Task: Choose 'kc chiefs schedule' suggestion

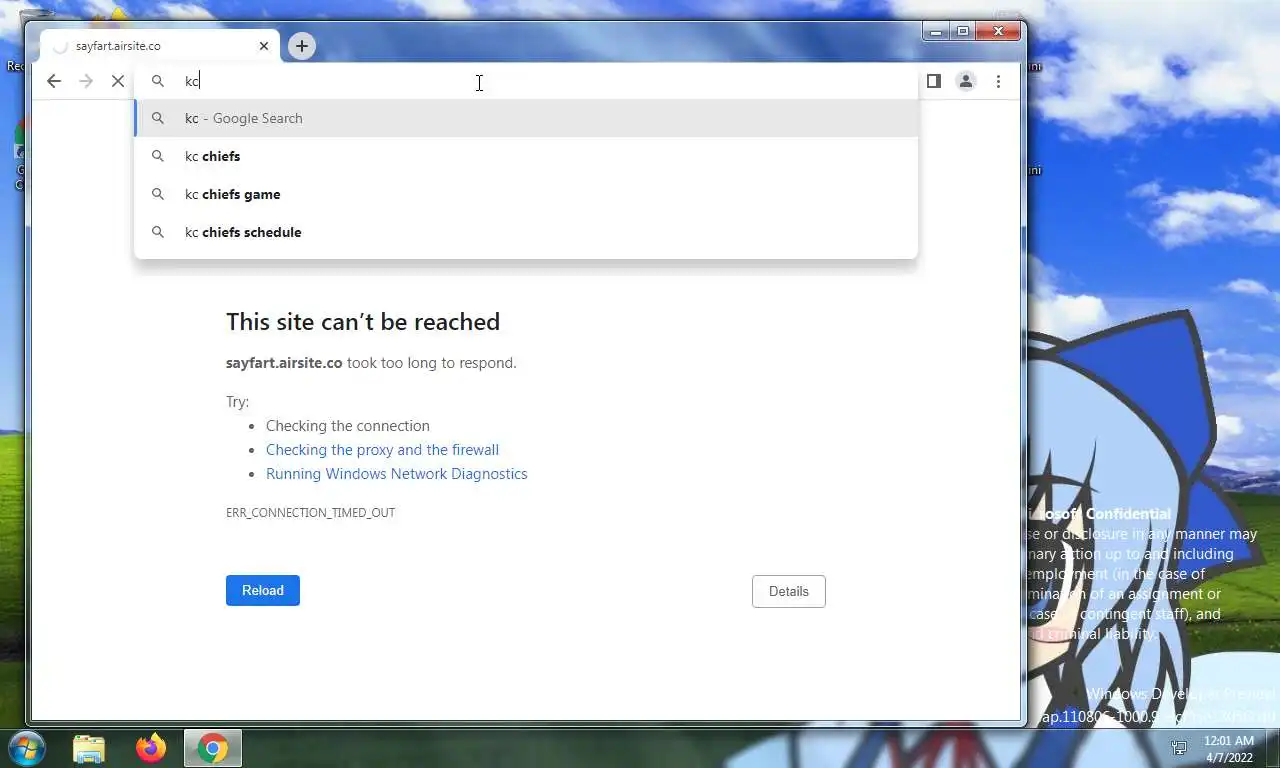Action: tap(526, 232)
